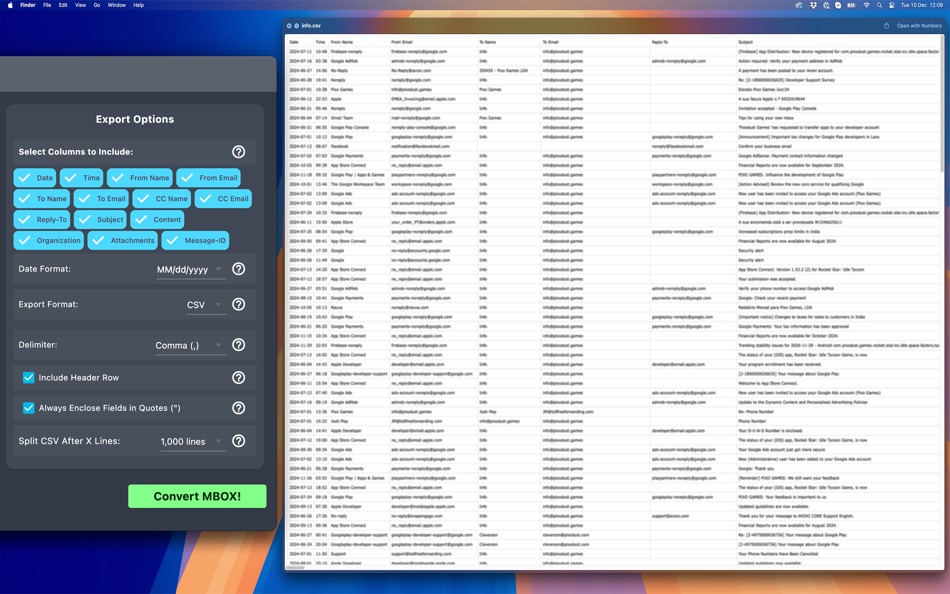The width and height of the screenshot is (950, 594).
Task: Open Window menu in menu bar
Action: (116, 5)
